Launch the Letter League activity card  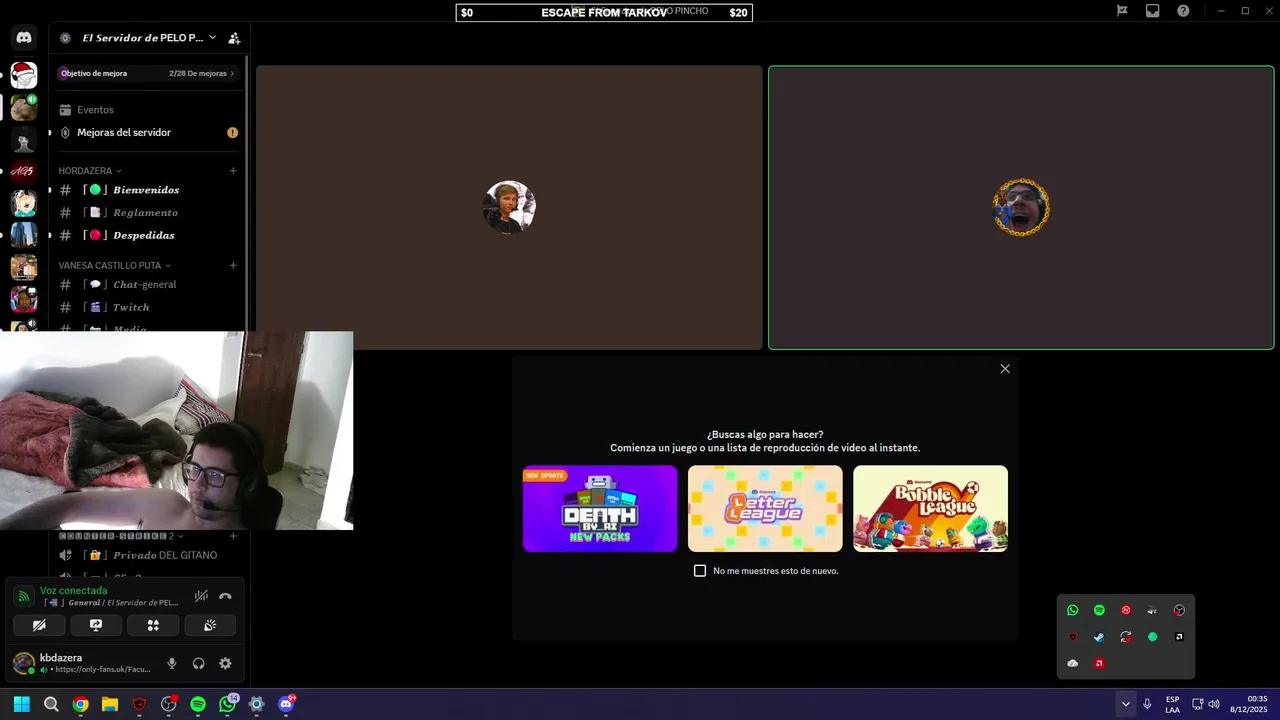pos(765,508)
